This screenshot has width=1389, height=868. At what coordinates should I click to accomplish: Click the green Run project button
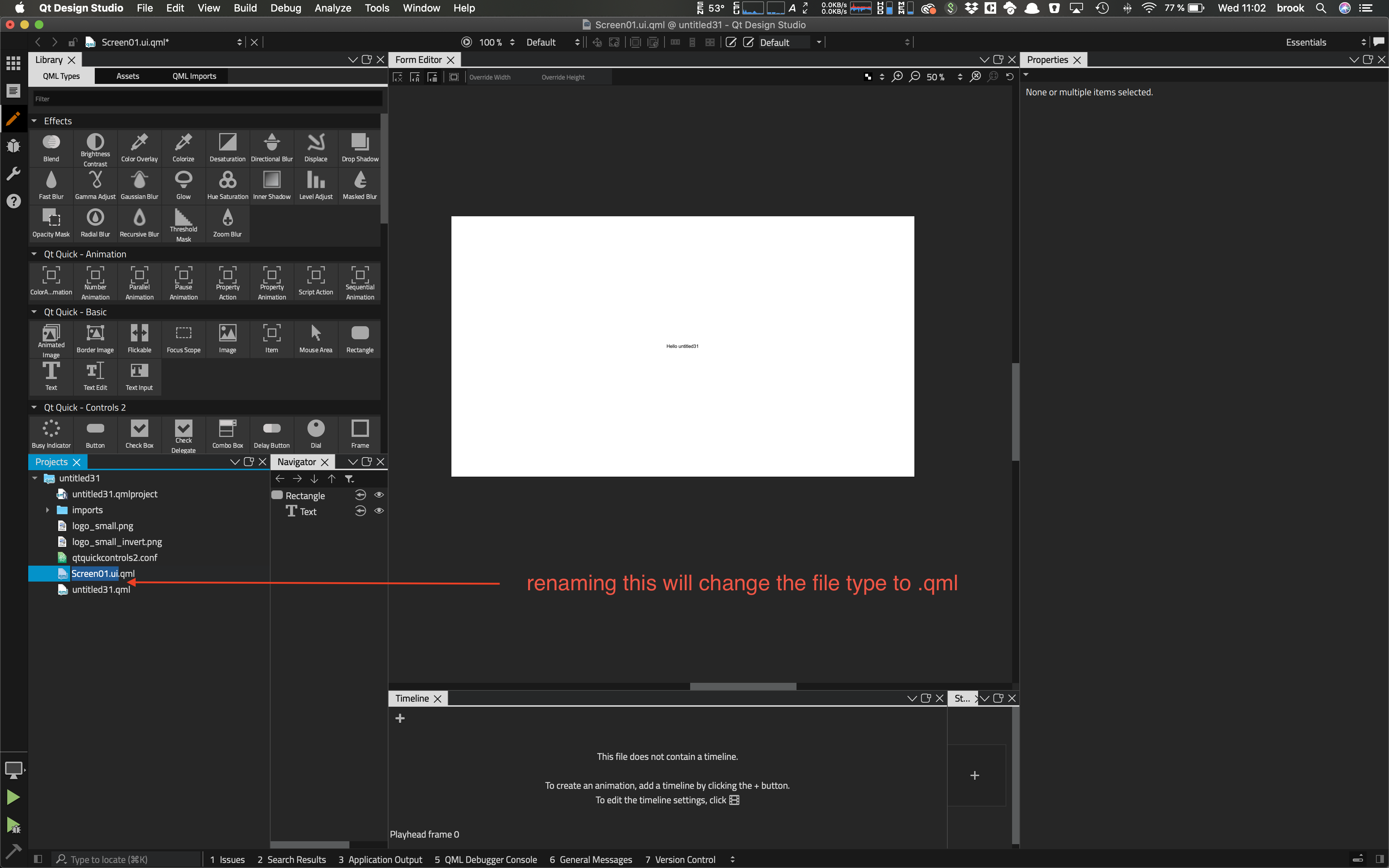[13, 797]
